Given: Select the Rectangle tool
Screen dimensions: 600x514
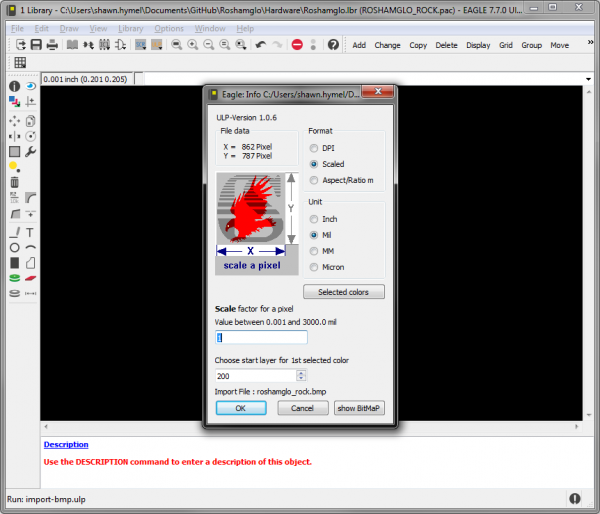Looking at the screenshot, I should click(15, 263).
